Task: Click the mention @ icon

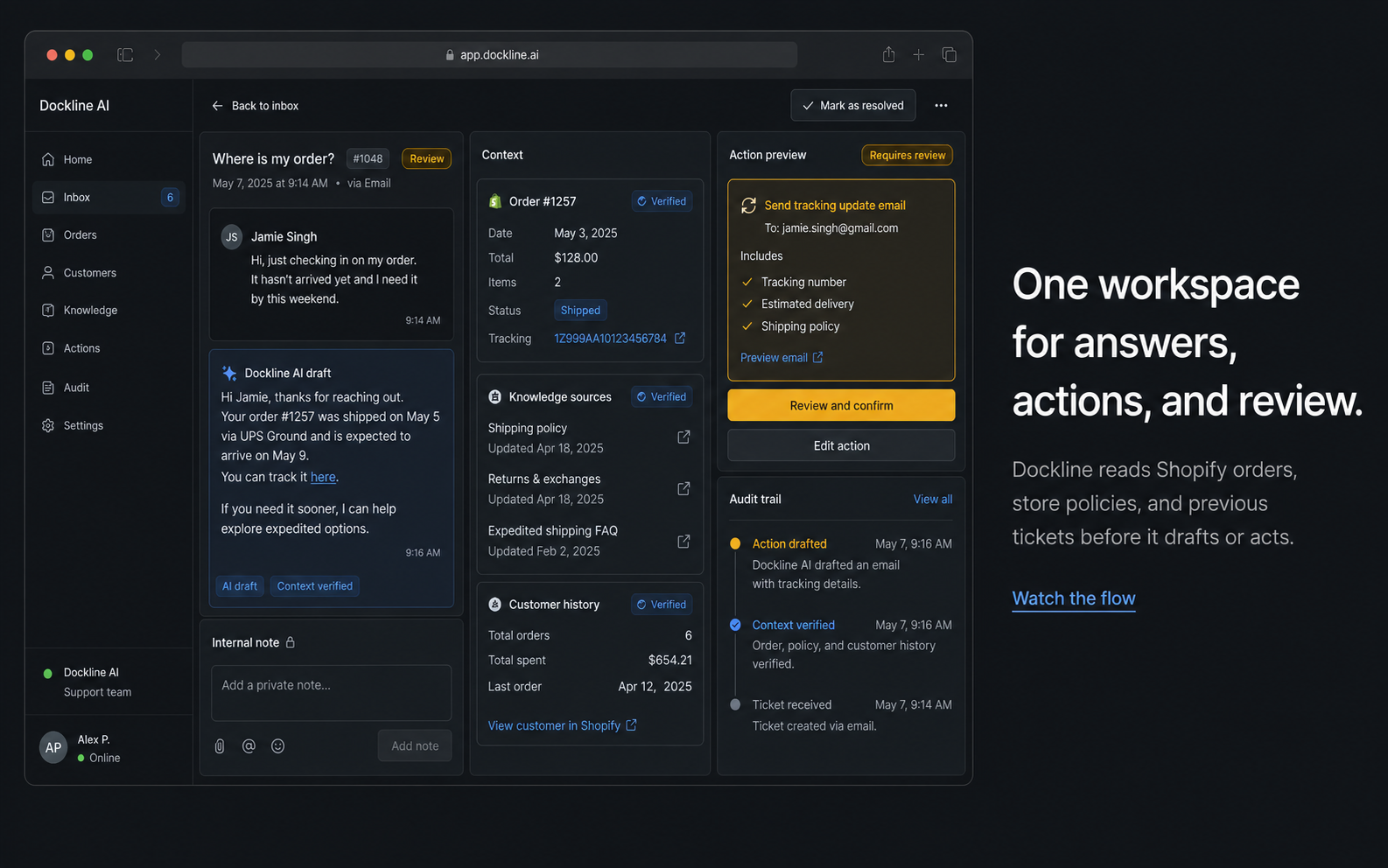Action: click(x=249, y=746)
